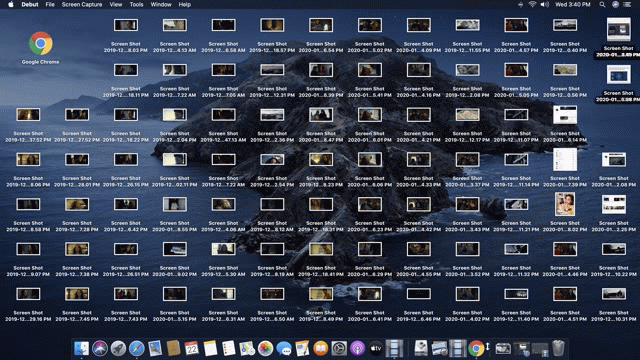Image resolution: width=640 pixels, height=360 pixels.
Task: Open Messages speech bubble in Dock
Action: (284, 349)
